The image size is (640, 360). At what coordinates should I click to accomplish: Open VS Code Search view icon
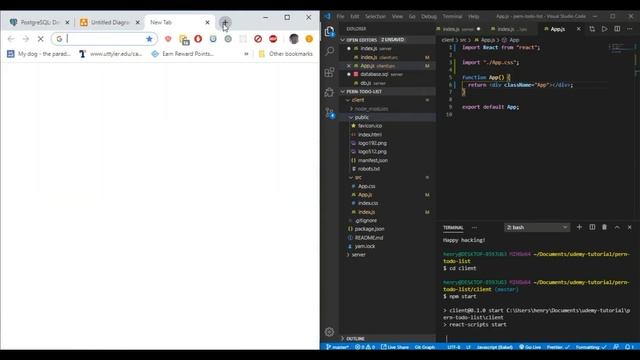tap(329, 51)
